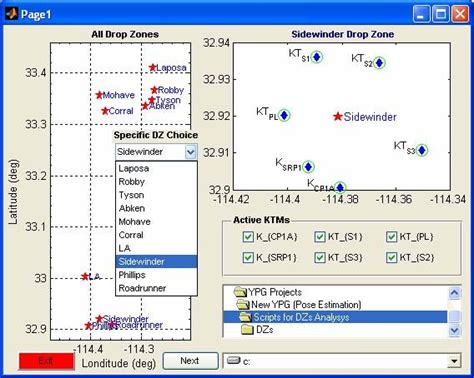Image resolution: width=474 pixels, height=378 pixels.
Task: Uncheck the KT_{S2} checkbox
Action: (391, 257)
